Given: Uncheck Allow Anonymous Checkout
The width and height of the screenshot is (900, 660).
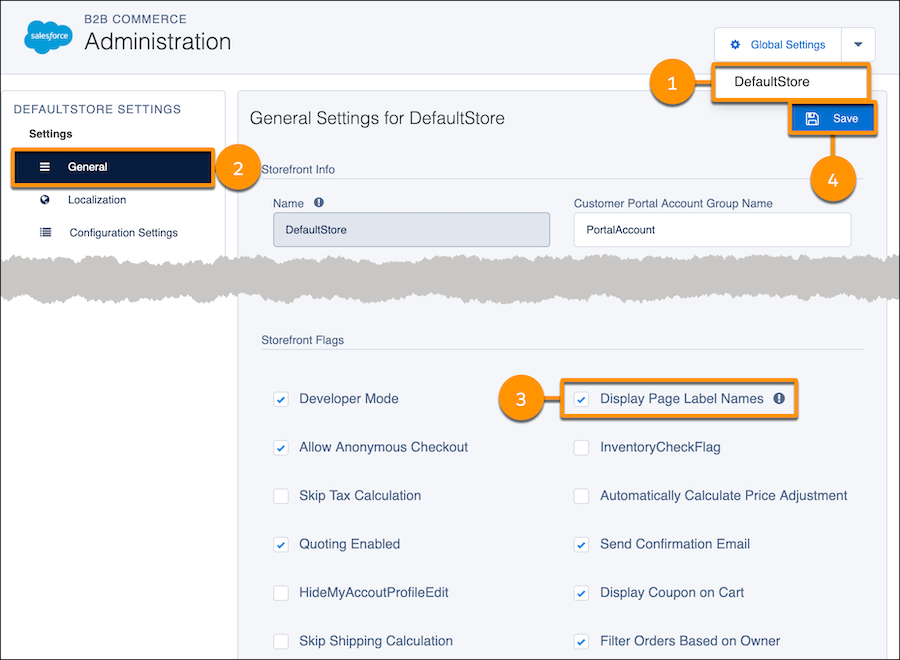Looking at the screenshot, I should tap(281, 448).
